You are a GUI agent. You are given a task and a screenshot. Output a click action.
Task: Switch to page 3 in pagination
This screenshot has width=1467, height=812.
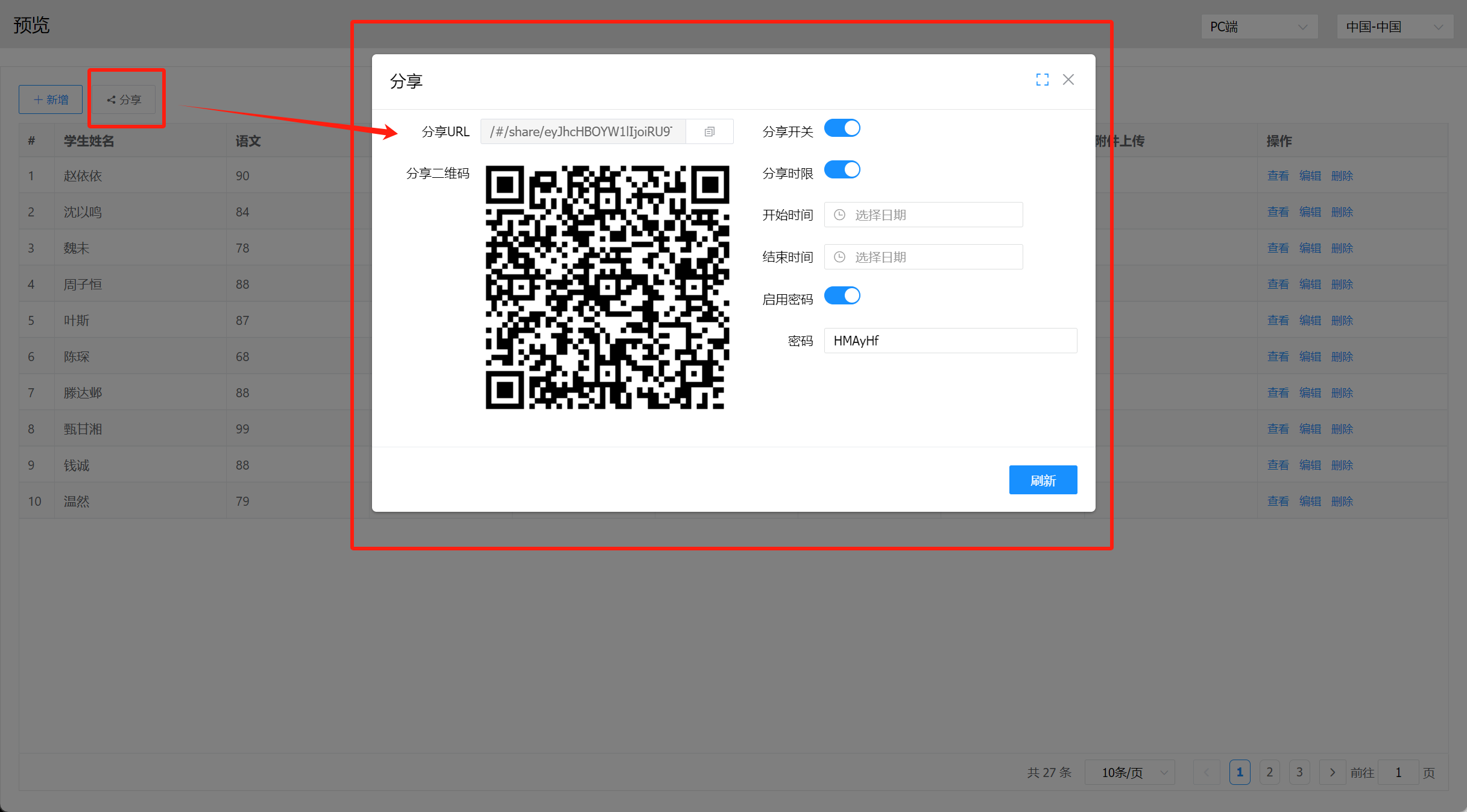(x=1299, y=772)
